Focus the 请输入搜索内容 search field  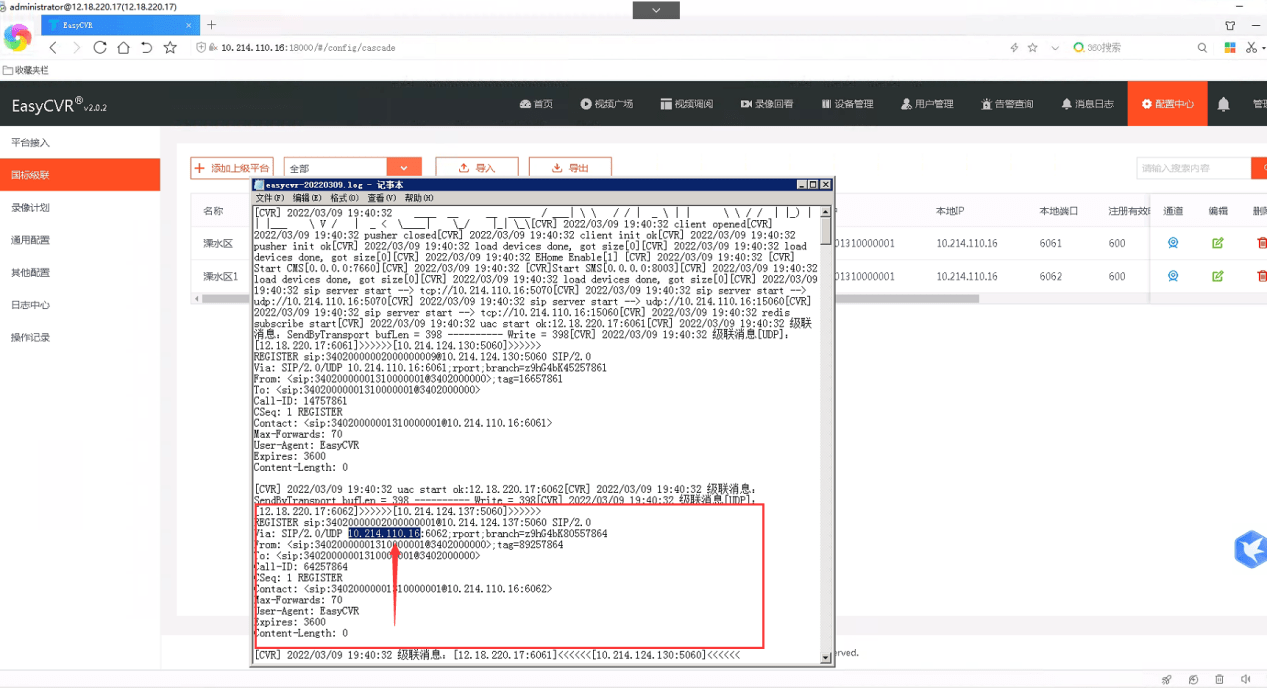pyautogui.click(x=1193, y=168)
